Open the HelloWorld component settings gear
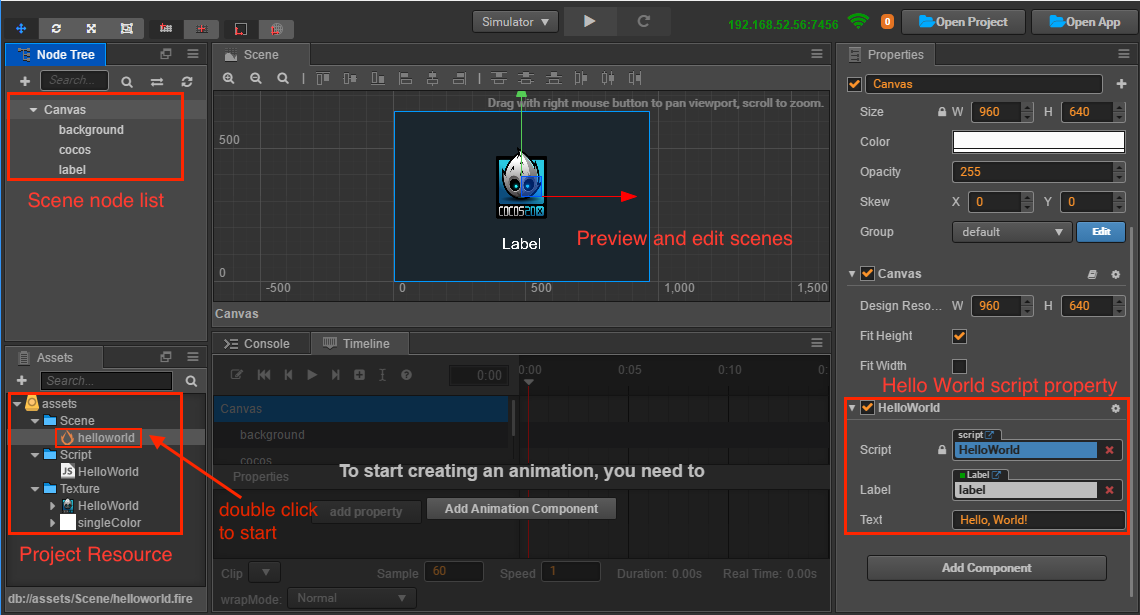 1115,409
